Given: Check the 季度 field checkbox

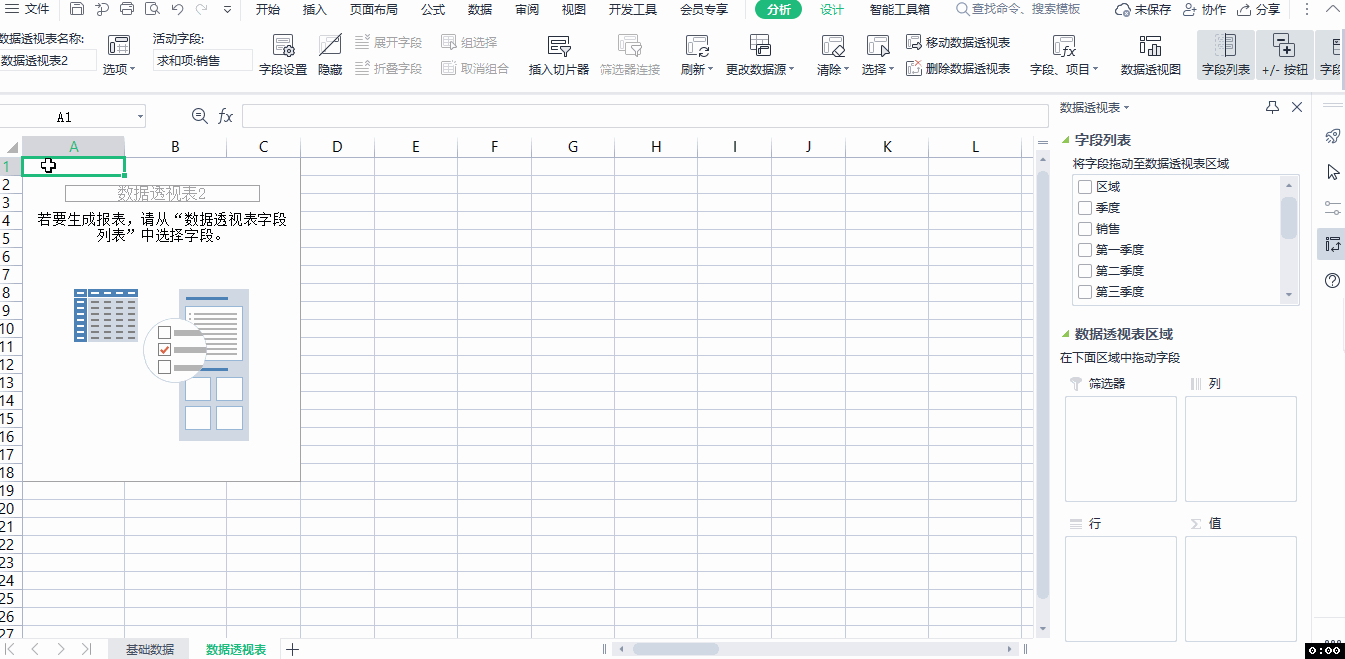Looking at the screenshot, I should 1085,208.
